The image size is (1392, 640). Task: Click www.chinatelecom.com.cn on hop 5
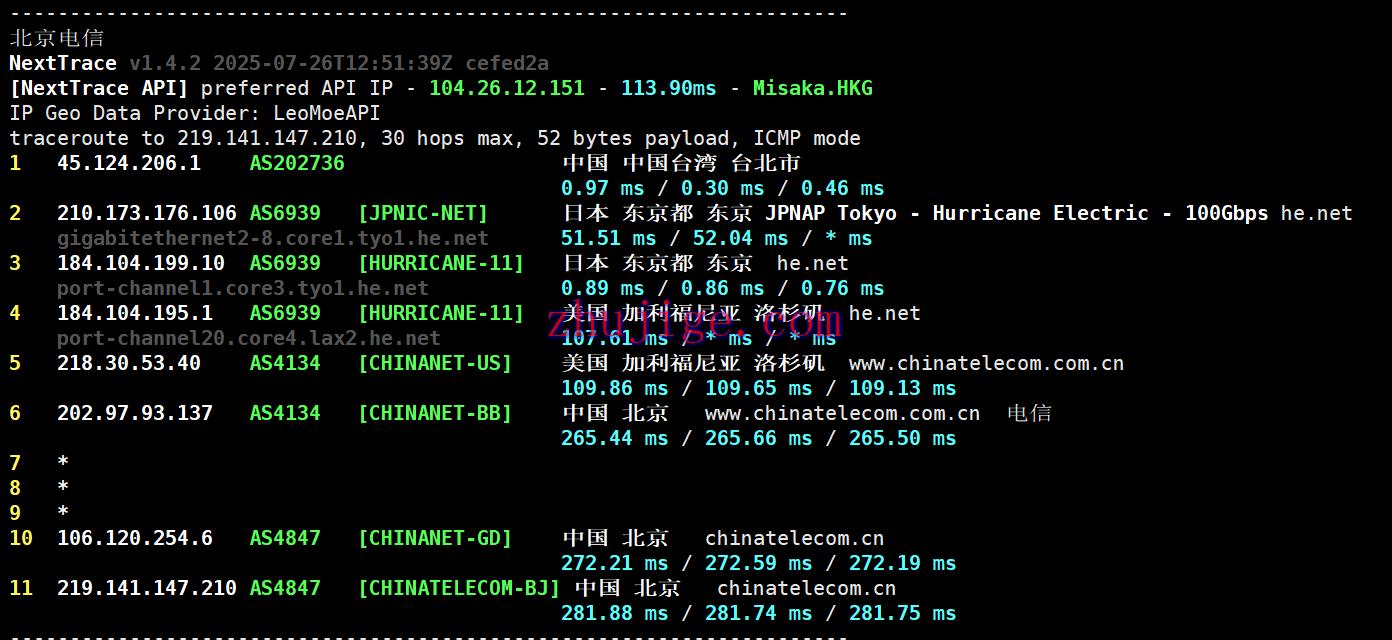(x=985, y=362)
